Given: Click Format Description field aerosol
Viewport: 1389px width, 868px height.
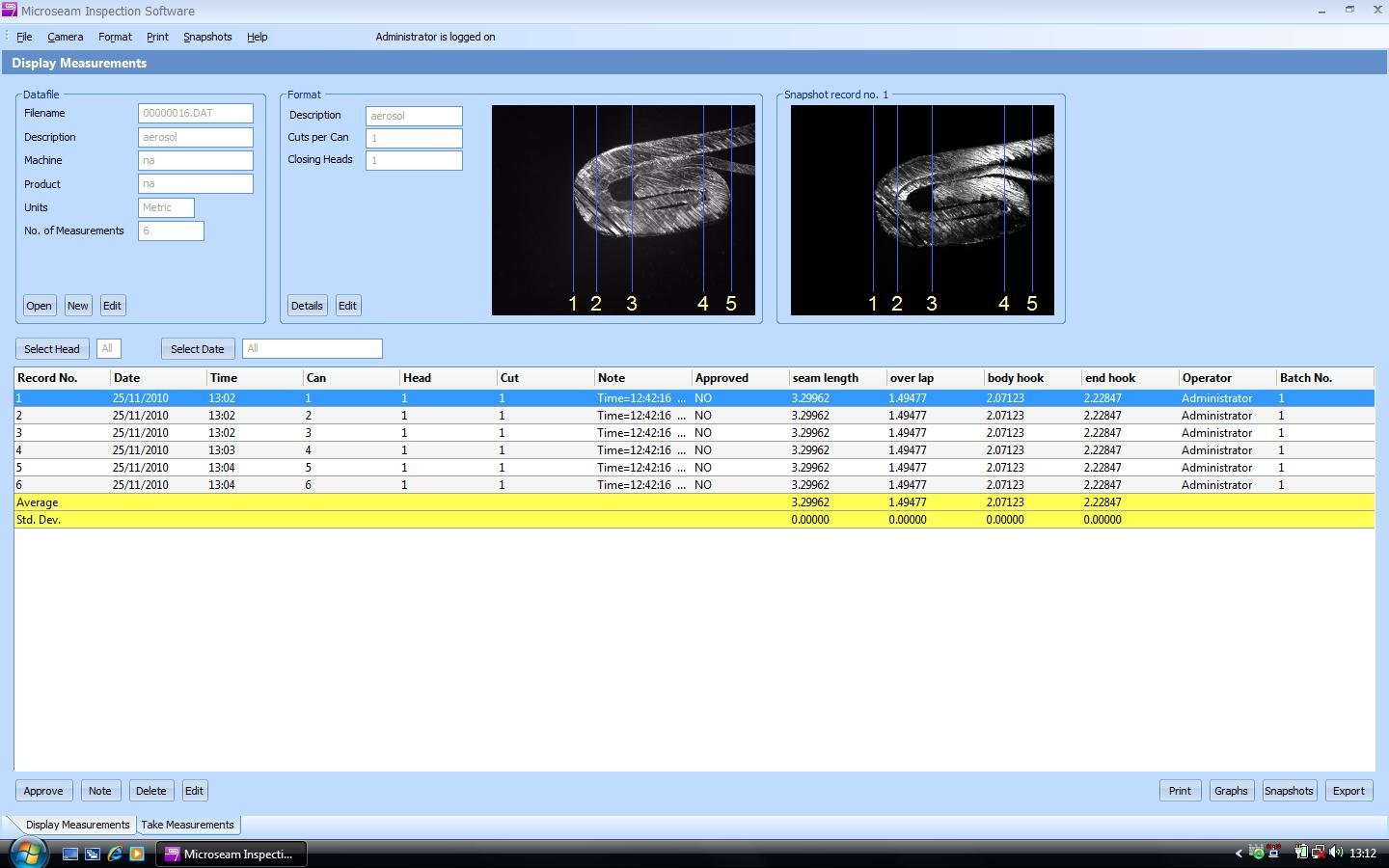Looking at the screenshot, I should 414,116.
